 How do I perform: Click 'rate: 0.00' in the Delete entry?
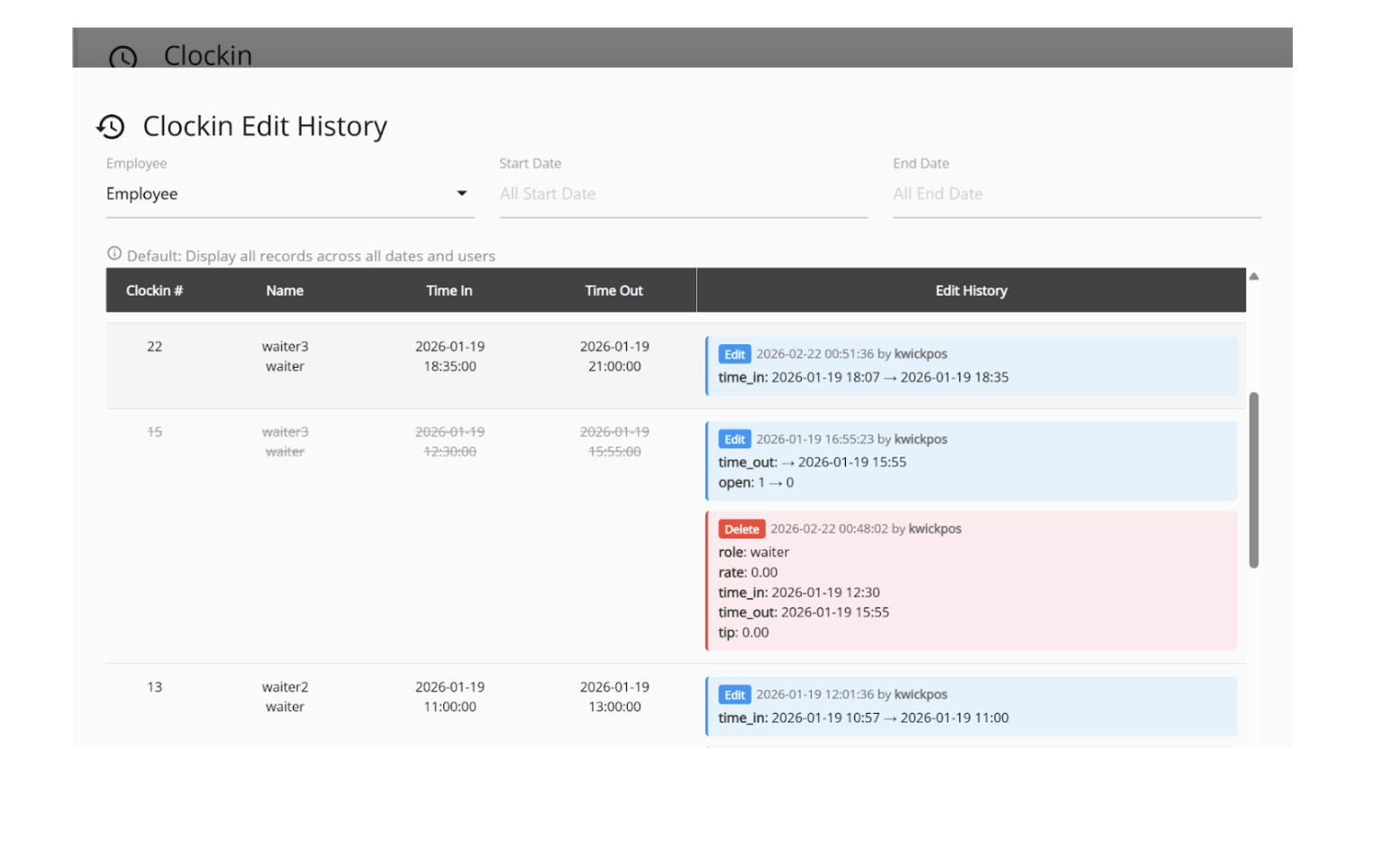point(748,572)
